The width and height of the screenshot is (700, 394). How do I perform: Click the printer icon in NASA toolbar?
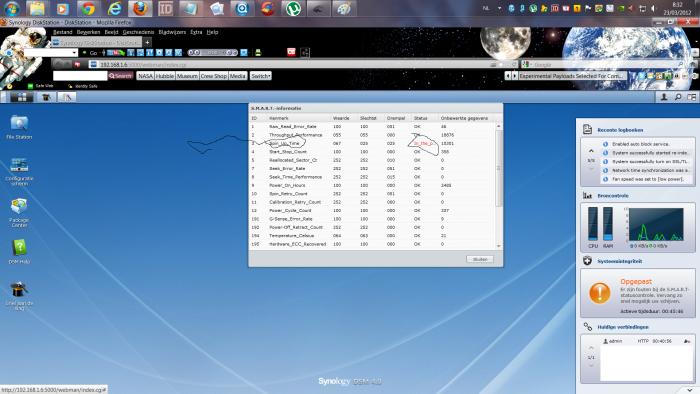tap(258, 53)
